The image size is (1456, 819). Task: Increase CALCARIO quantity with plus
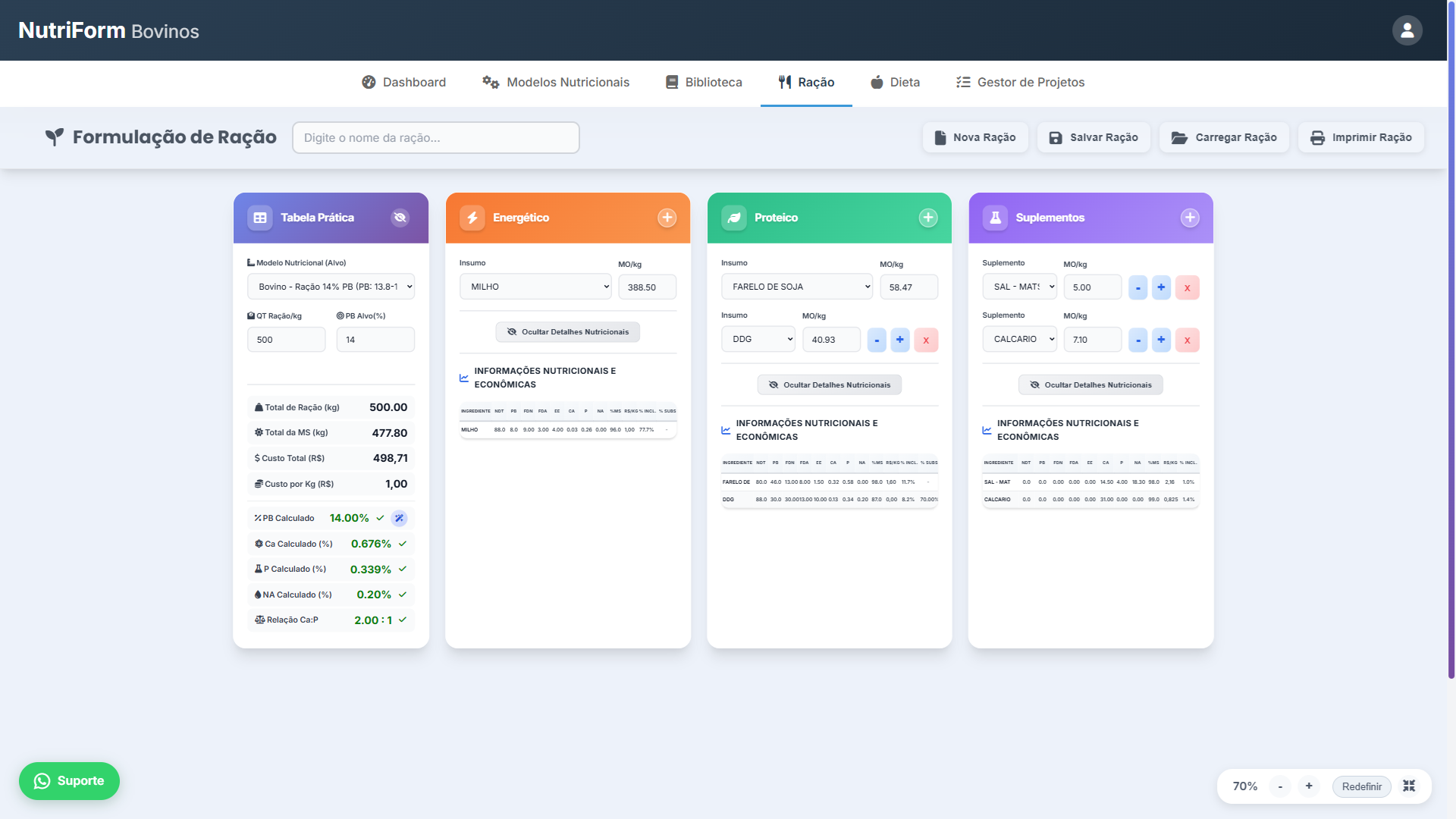pyautogui.click(x=1161, y=340)
